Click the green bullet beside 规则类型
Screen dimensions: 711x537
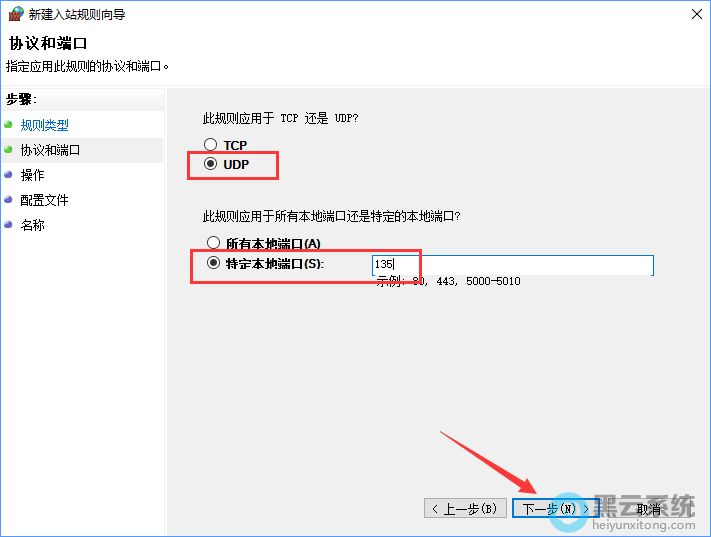(x=9, y=125)
